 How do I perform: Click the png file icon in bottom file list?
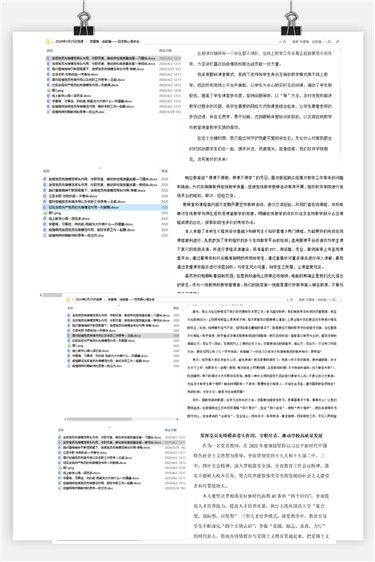[x=60, y=468]
